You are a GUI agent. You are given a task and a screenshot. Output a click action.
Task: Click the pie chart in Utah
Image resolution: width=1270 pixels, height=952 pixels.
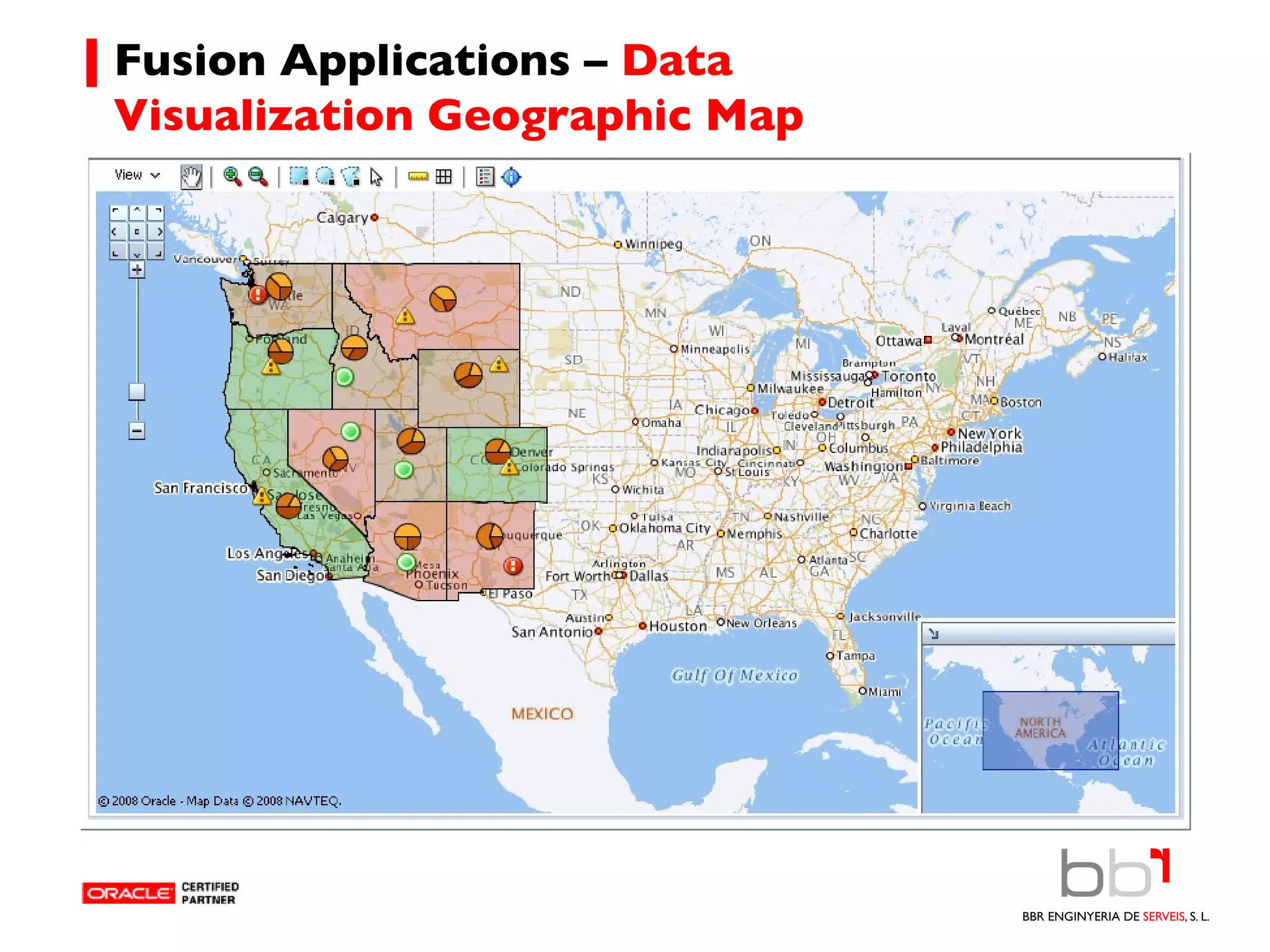click(411, 441)
